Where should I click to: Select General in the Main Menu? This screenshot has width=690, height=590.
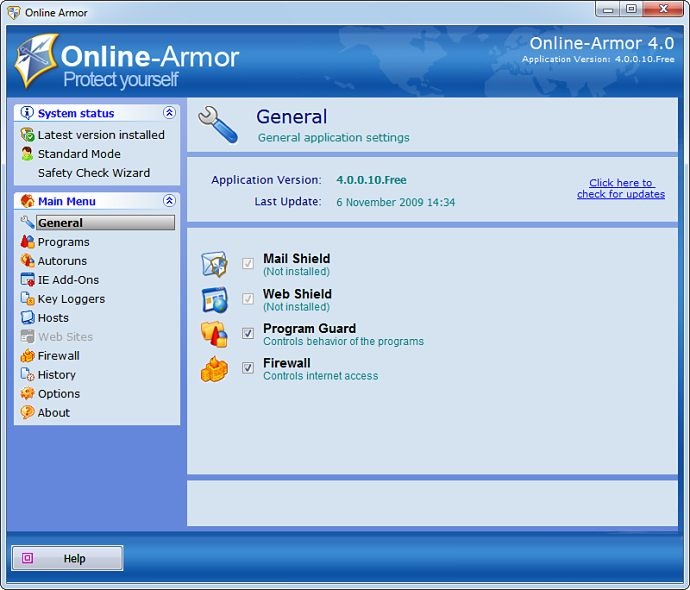[60, 223]
